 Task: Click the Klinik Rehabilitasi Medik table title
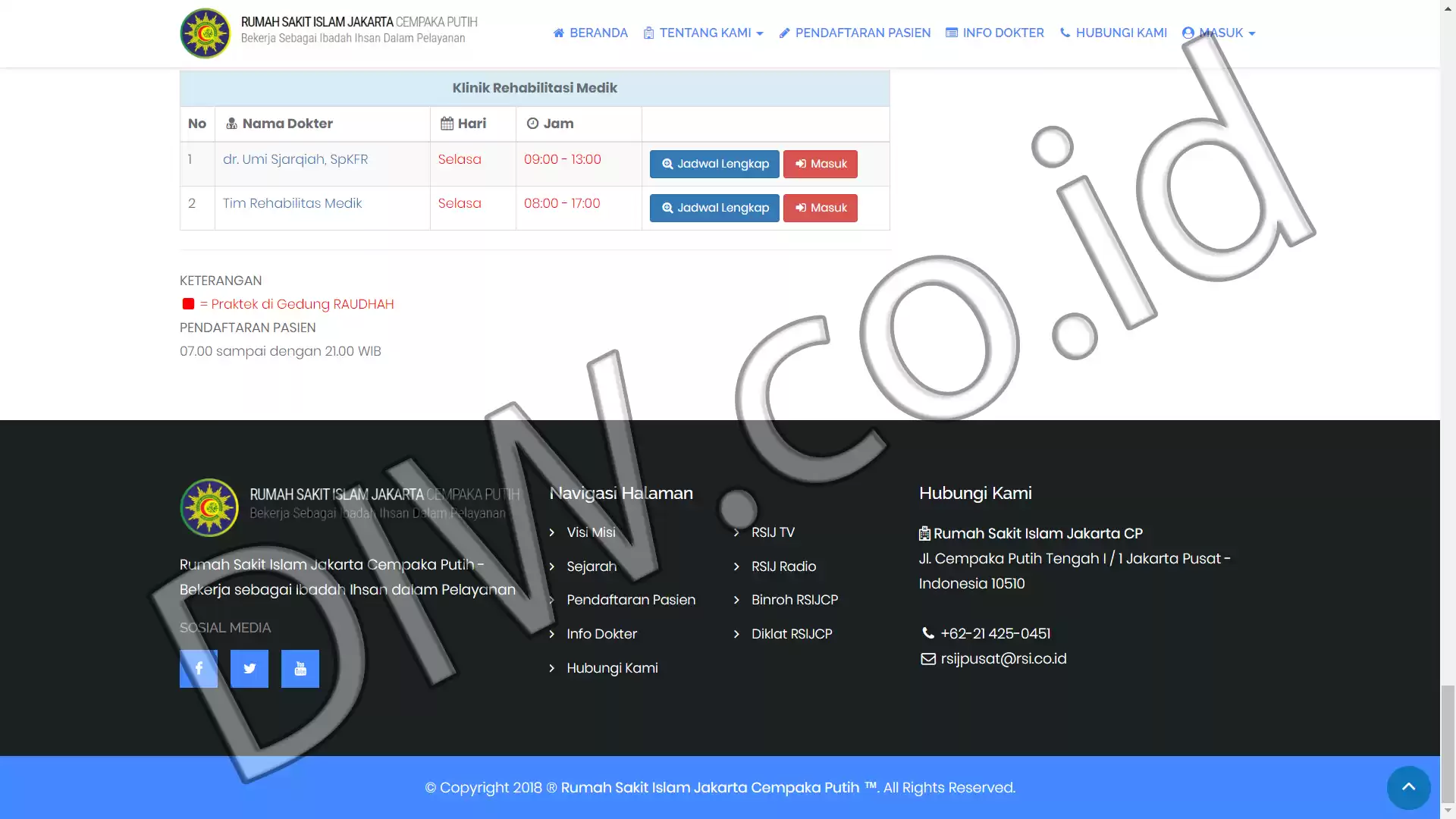tap(535, 88)
